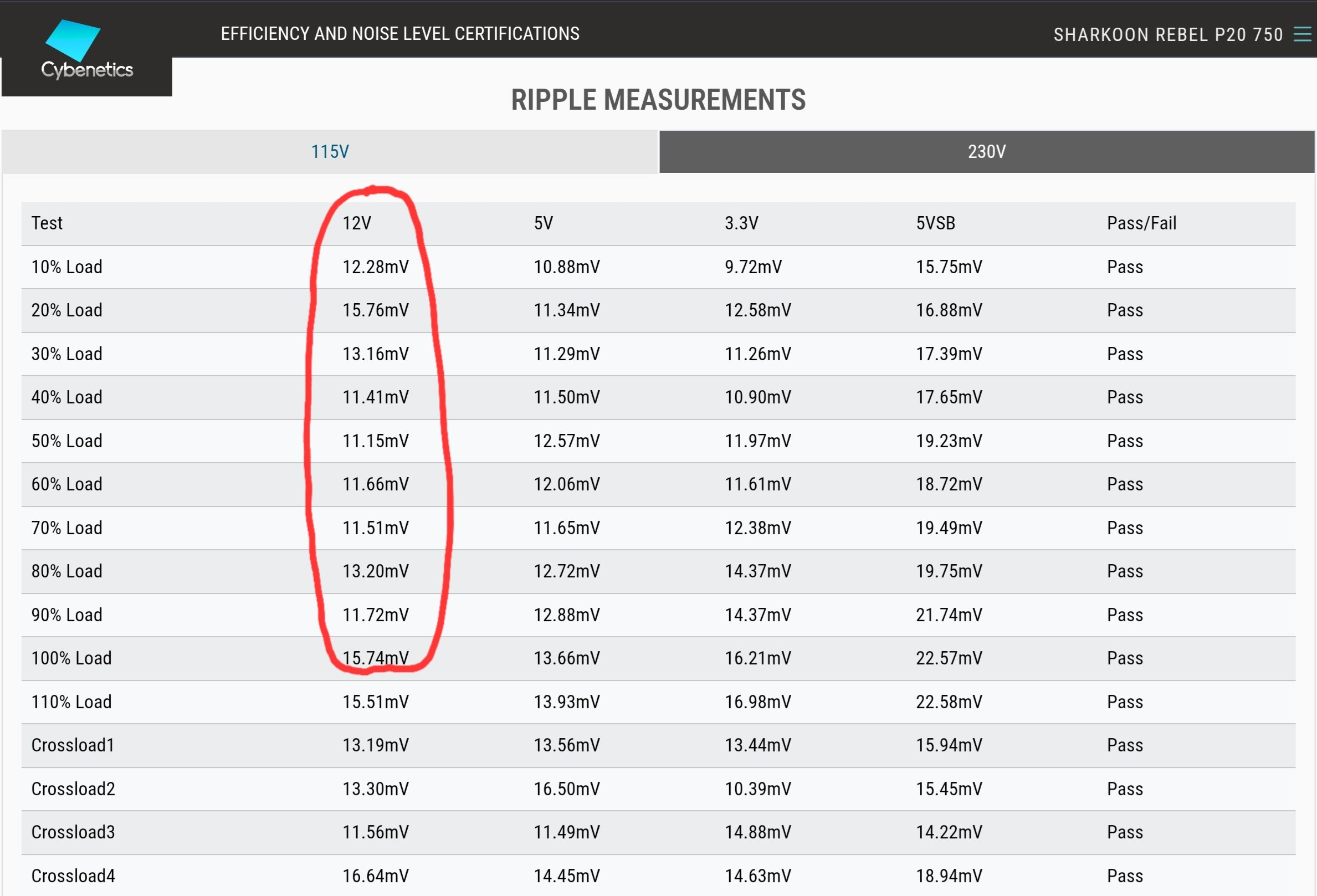Image resolution: width=1317 pixels, height=896 pixels.
Task: Select the 115V tab
Action: click(x=330, y=152)
